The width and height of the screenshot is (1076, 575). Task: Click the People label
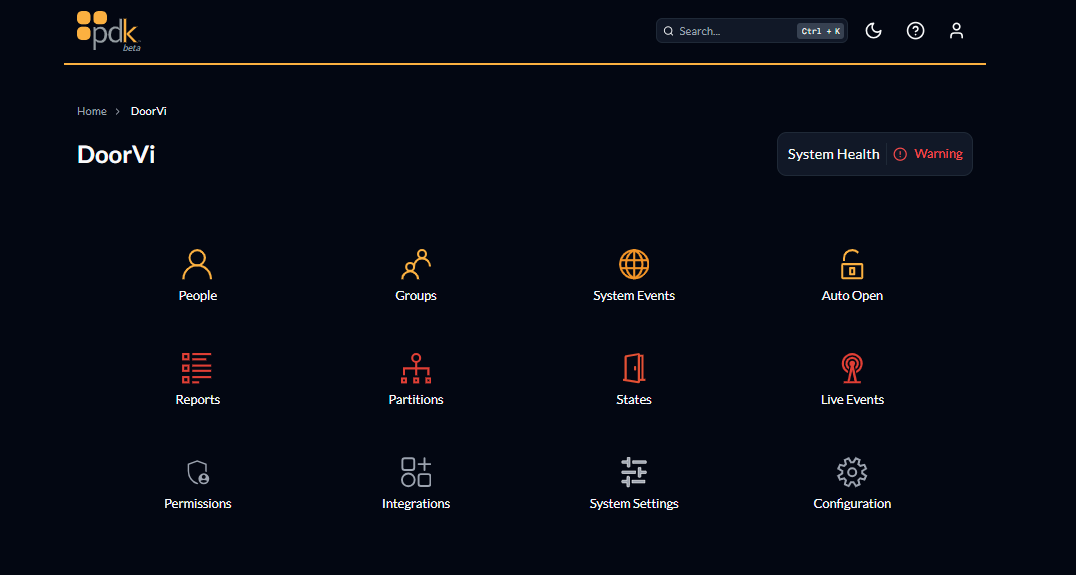tap(198, 296)
